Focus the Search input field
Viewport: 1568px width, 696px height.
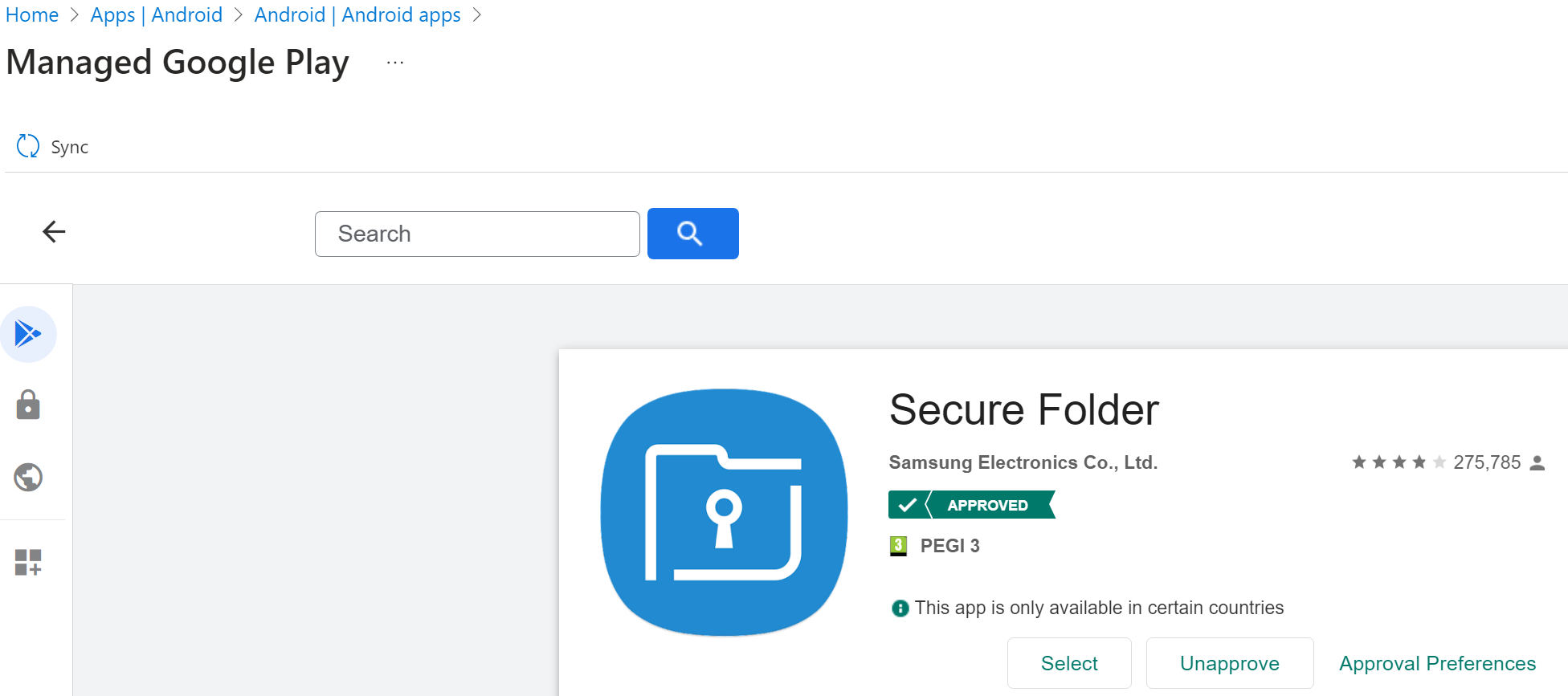click(x=477, y=234)
